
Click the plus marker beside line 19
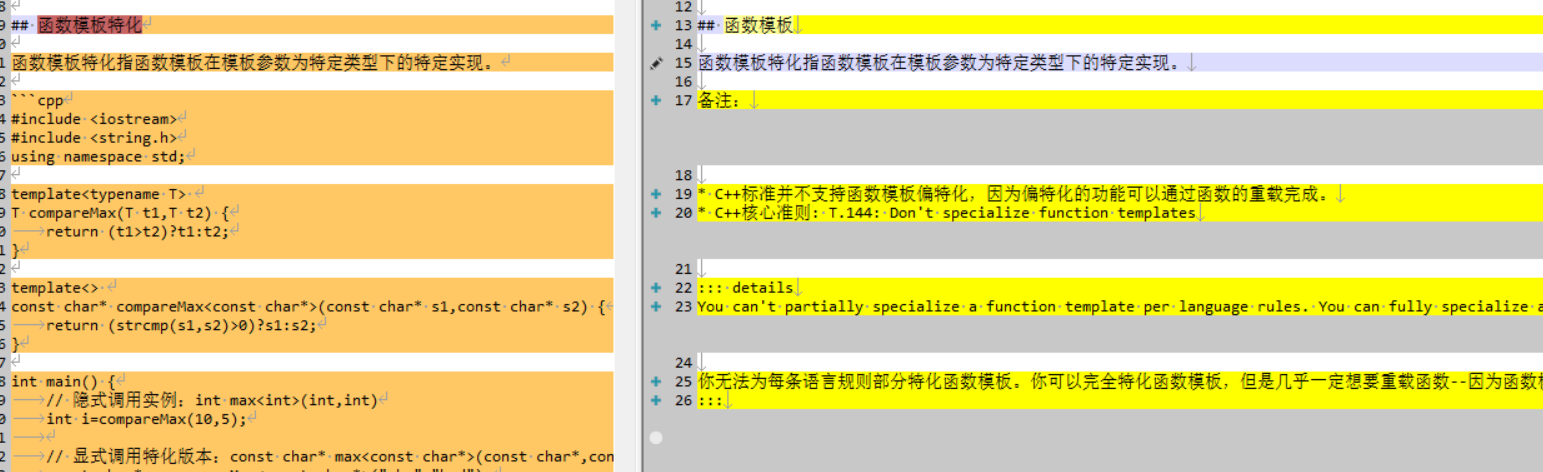[656, 194]
